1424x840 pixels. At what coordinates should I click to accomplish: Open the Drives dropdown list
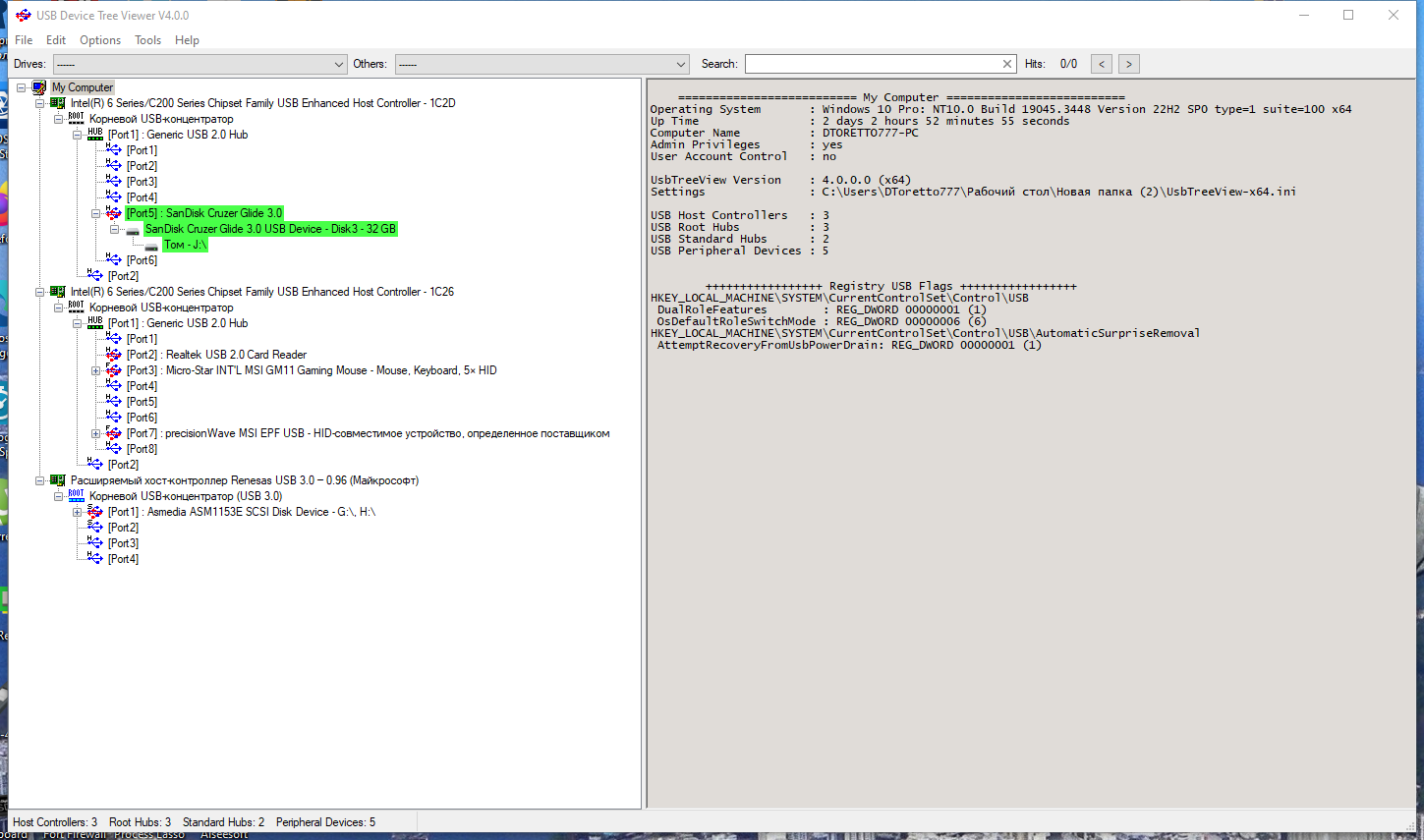coord(199,64)
